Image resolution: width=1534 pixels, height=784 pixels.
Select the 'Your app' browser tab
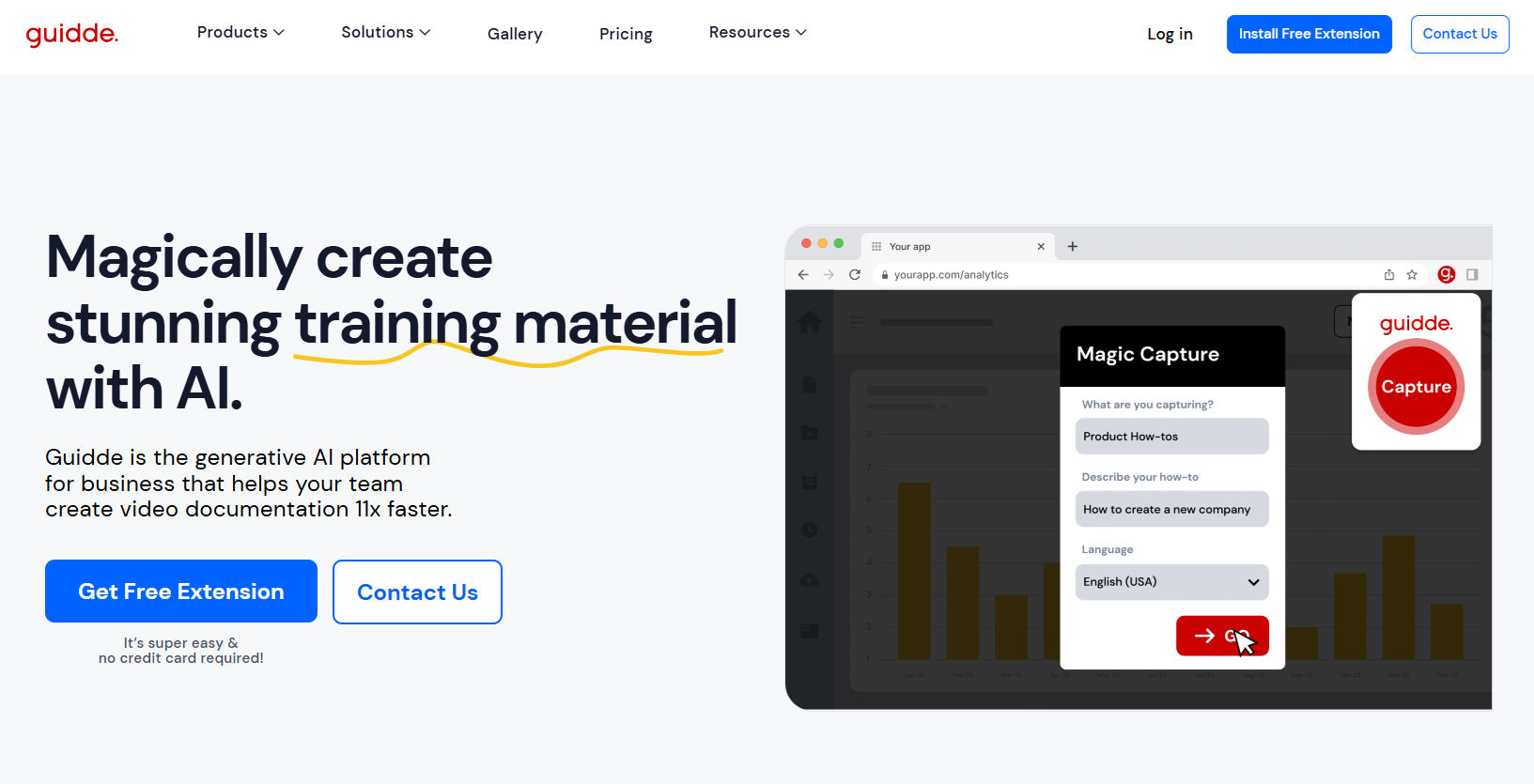point(958,246)
